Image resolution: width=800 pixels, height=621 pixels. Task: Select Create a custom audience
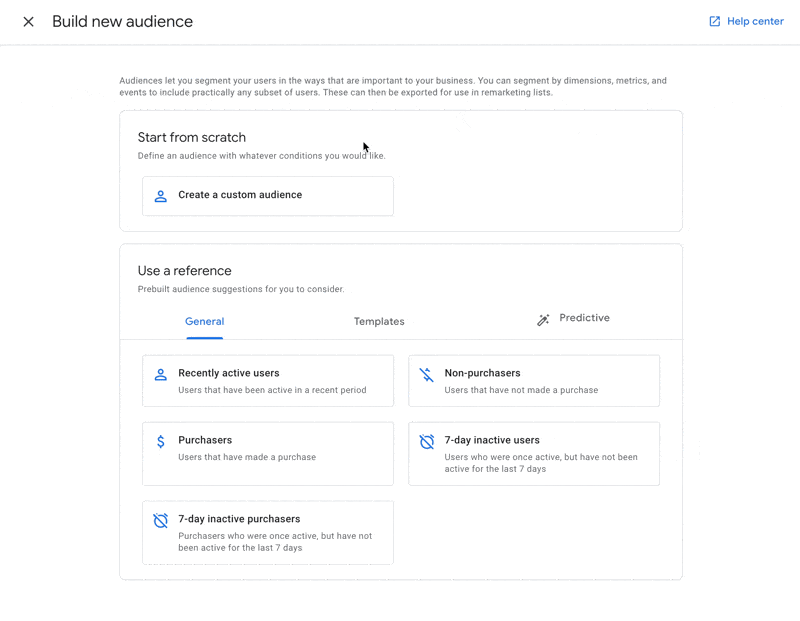[x=268, y=196]
